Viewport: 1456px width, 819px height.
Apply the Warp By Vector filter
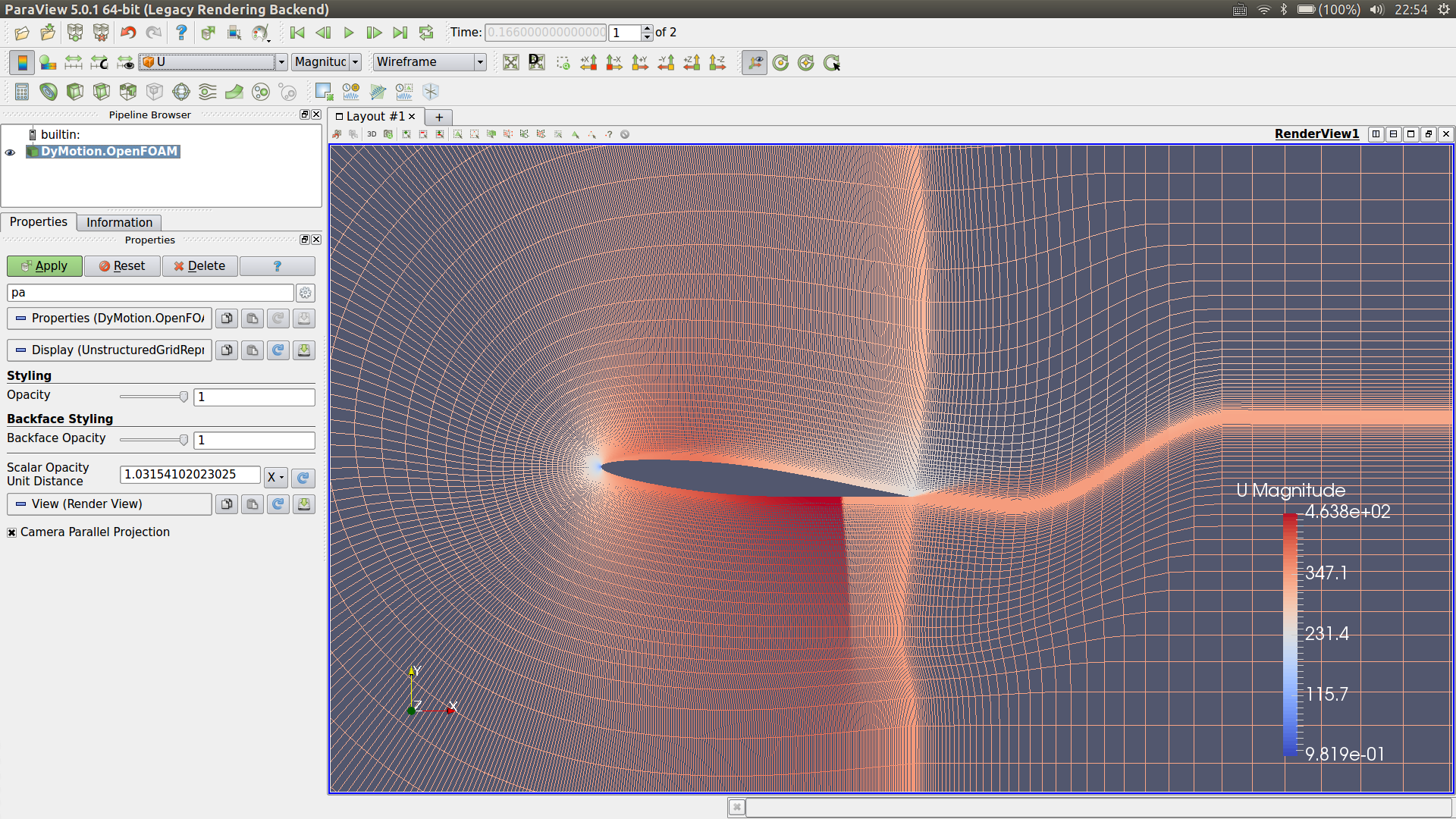[234, 92]
